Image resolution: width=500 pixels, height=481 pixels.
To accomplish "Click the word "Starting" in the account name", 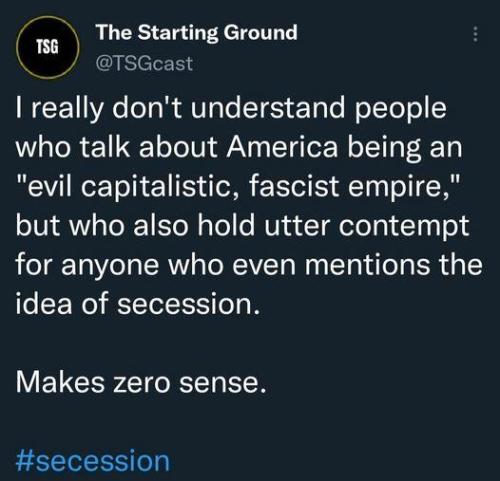I will (178, 33).
